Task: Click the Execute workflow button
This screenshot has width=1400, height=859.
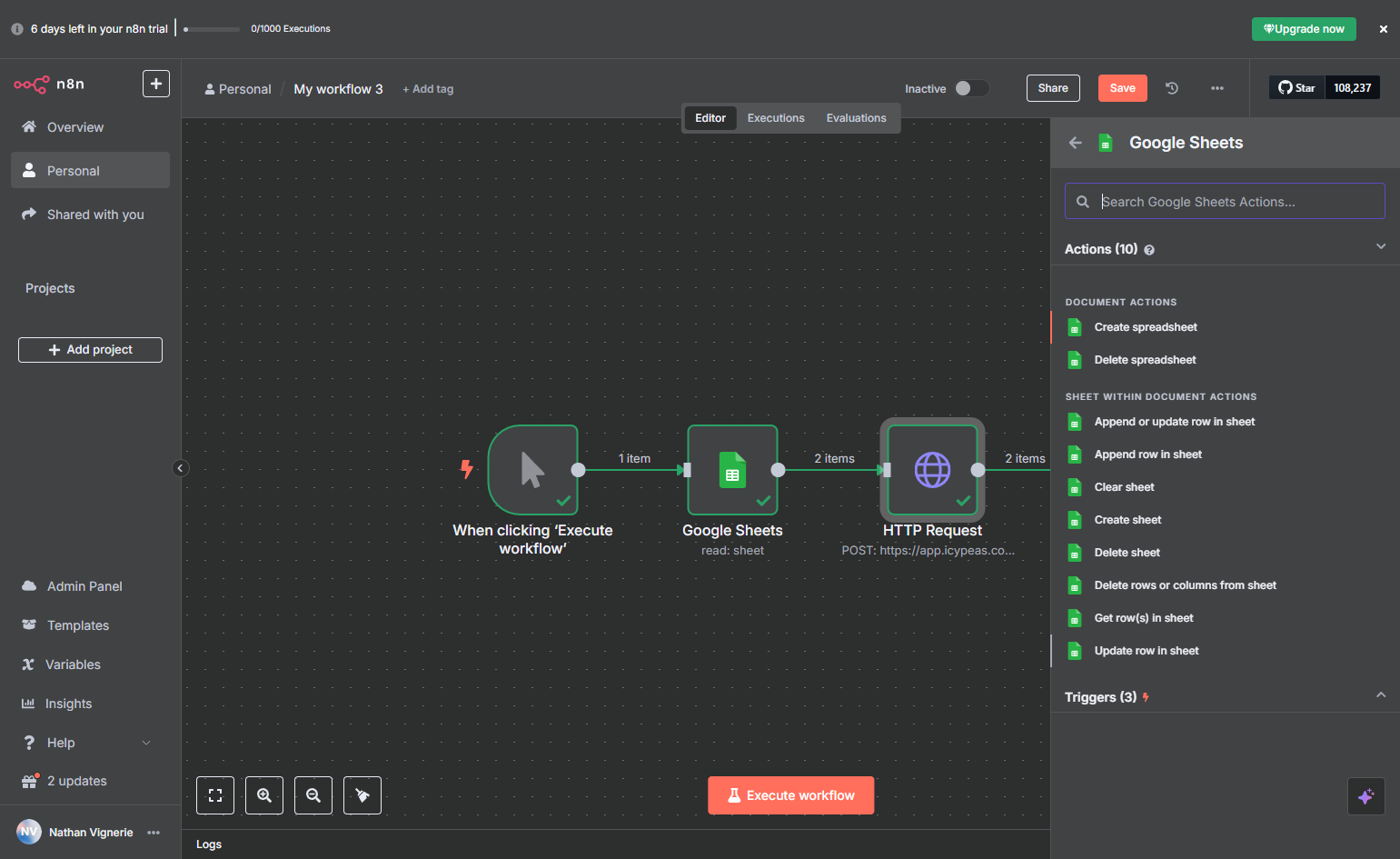Action: pos(791,795)
